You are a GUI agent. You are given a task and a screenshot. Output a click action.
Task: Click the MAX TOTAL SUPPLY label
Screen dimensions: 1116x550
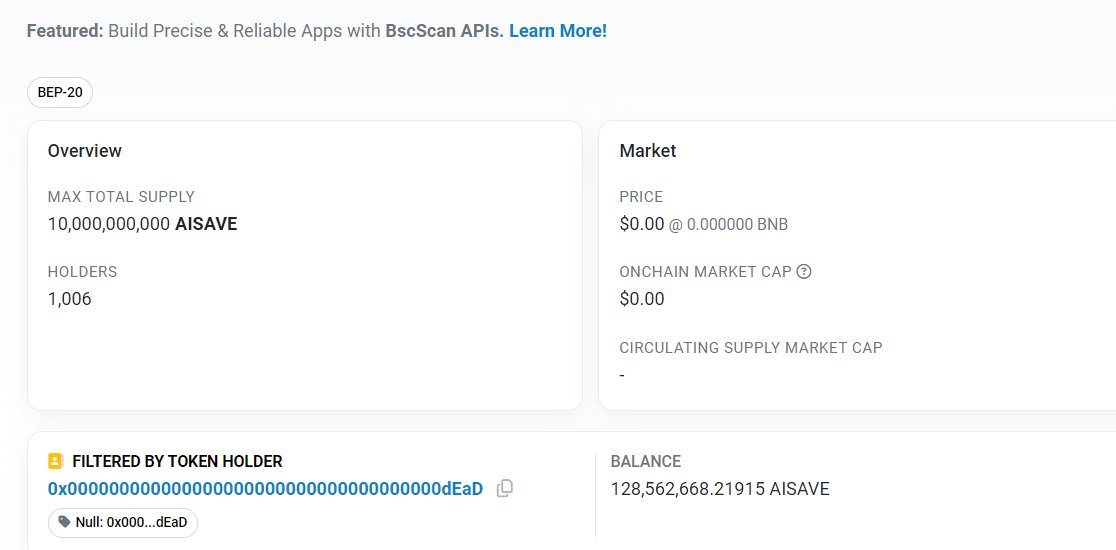click(121, 197)
